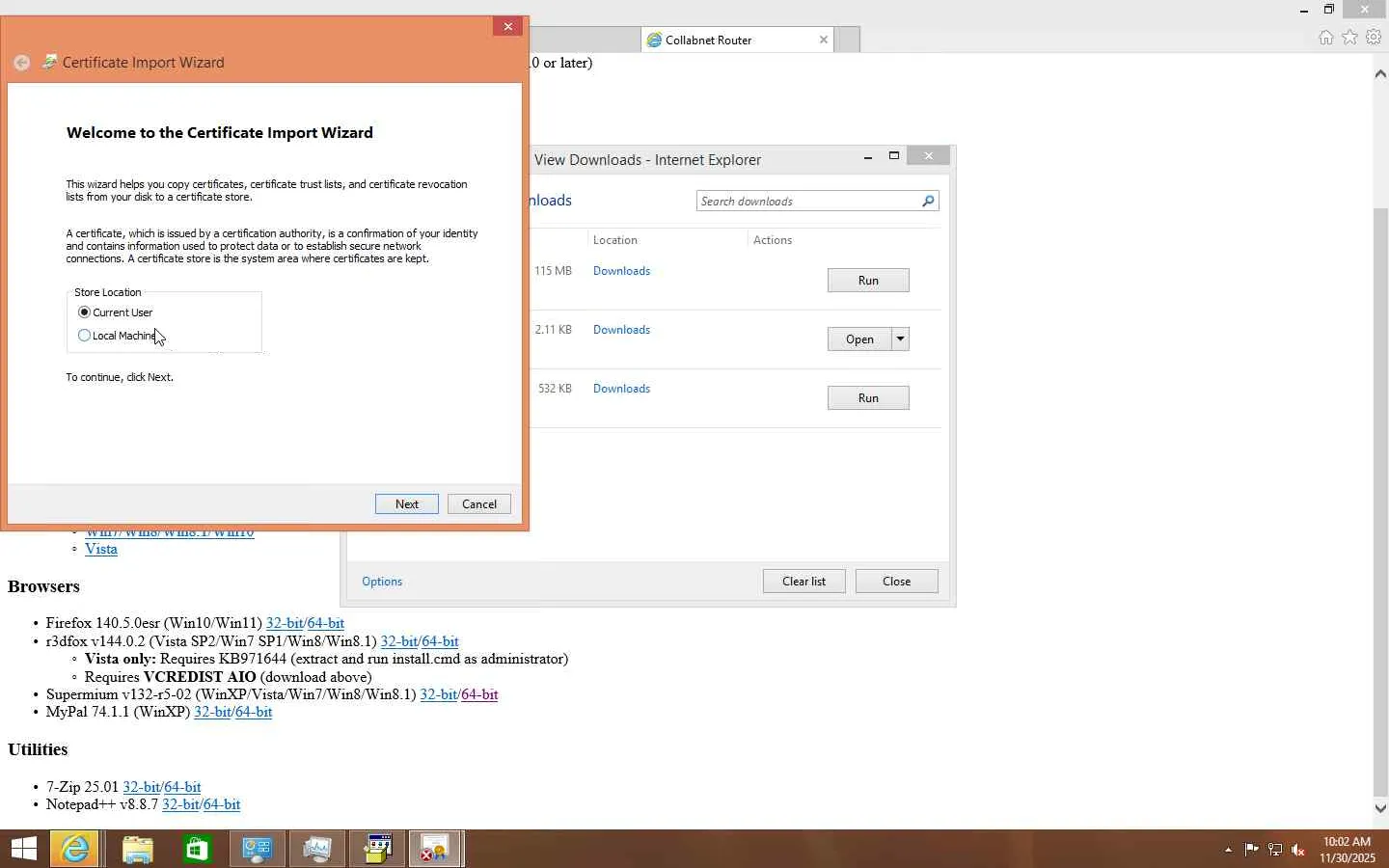
Task: Select the certificate wizard taskbar icon
Action: click(436, 849)
